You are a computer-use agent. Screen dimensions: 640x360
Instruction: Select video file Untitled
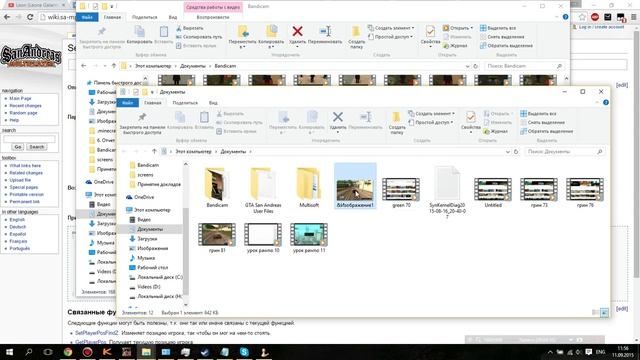tap(493, 192)
